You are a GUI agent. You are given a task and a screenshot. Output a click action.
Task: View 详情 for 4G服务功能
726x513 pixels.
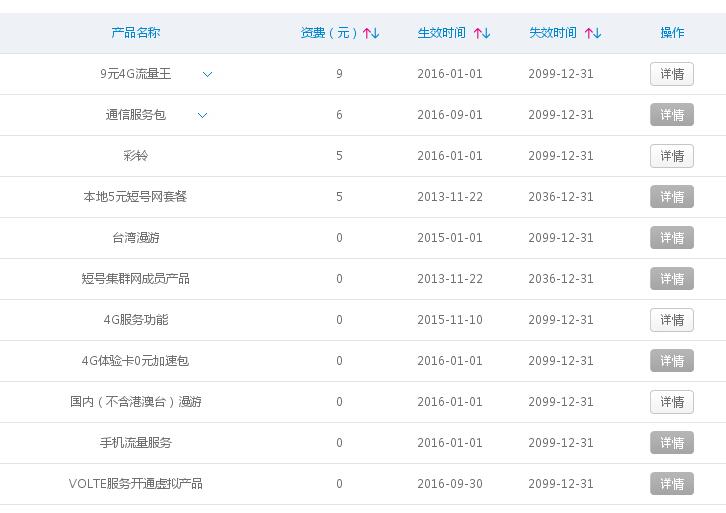671,320
